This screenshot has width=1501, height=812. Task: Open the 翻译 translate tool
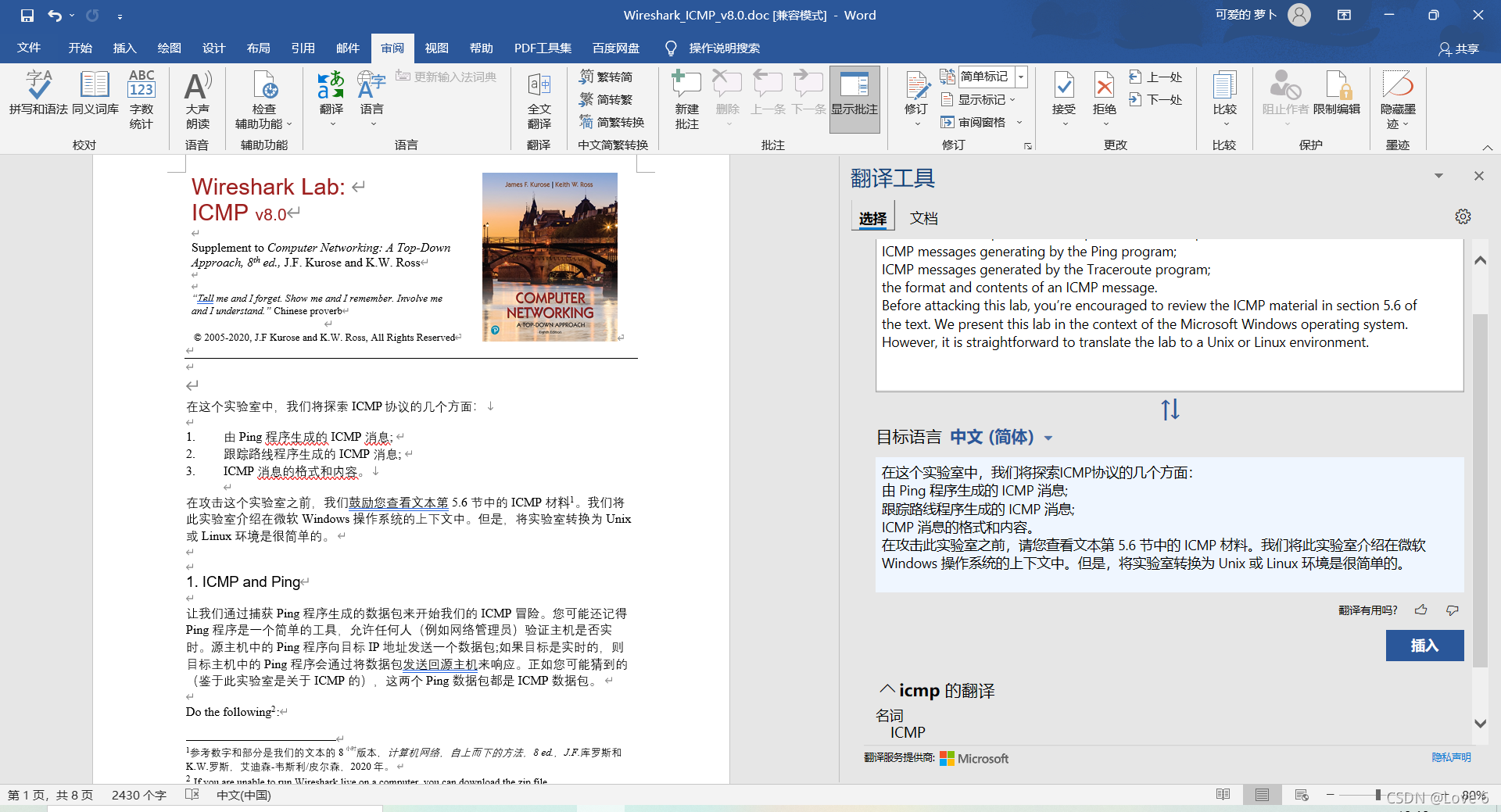point(331,99)
